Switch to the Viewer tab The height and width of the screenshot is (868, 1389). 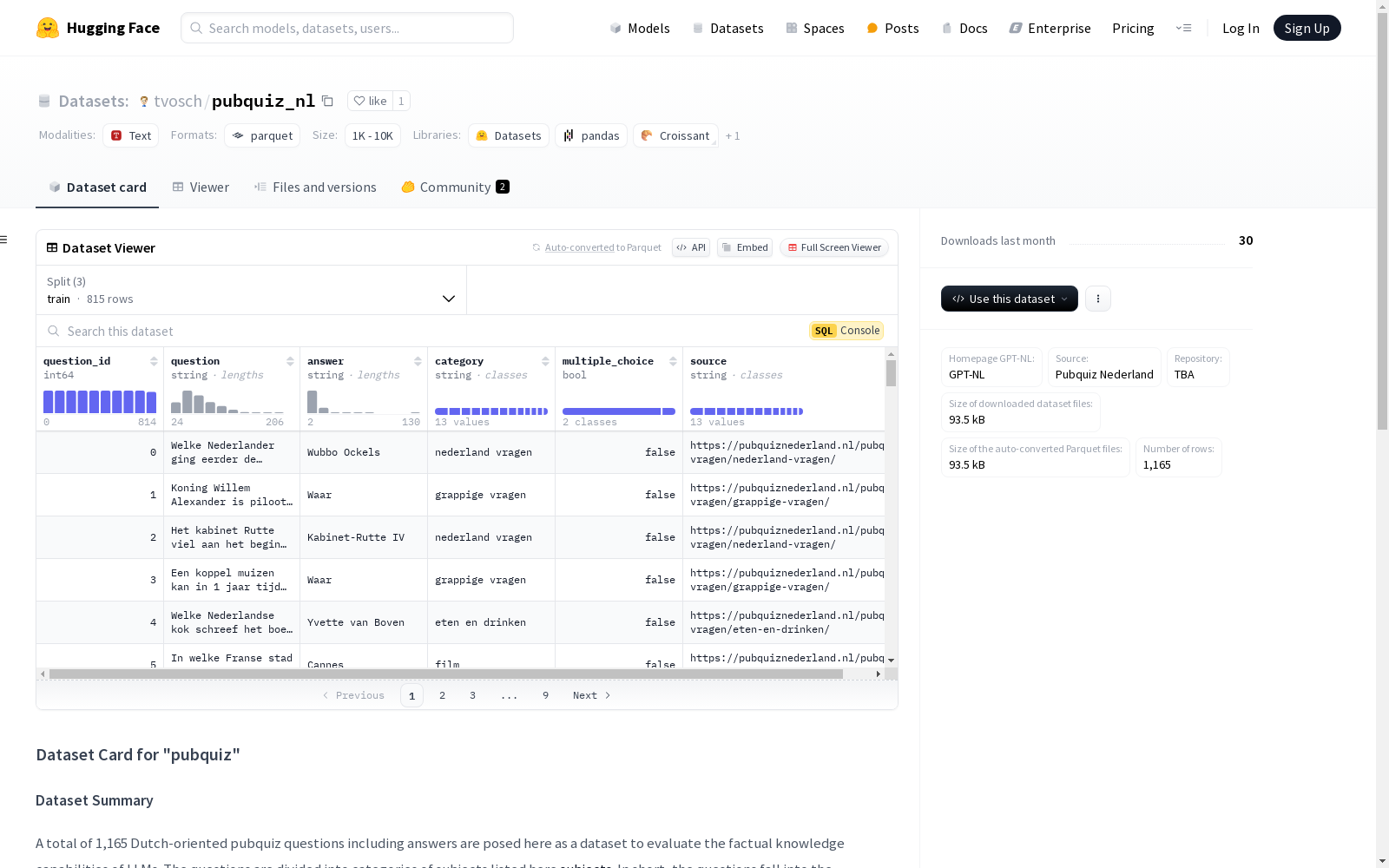201,187
